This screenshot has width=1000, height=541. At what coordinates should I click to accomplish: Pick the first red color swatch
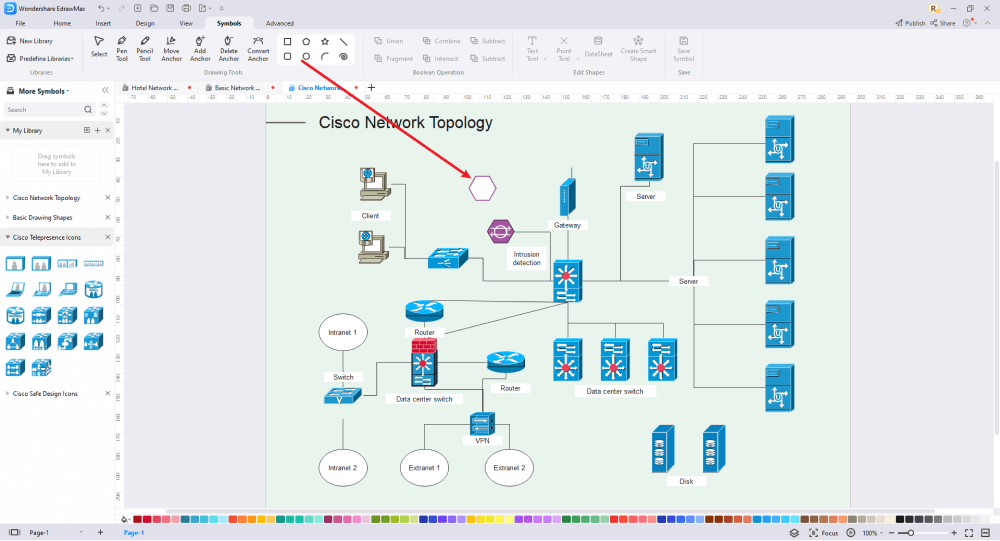[137, 519]
